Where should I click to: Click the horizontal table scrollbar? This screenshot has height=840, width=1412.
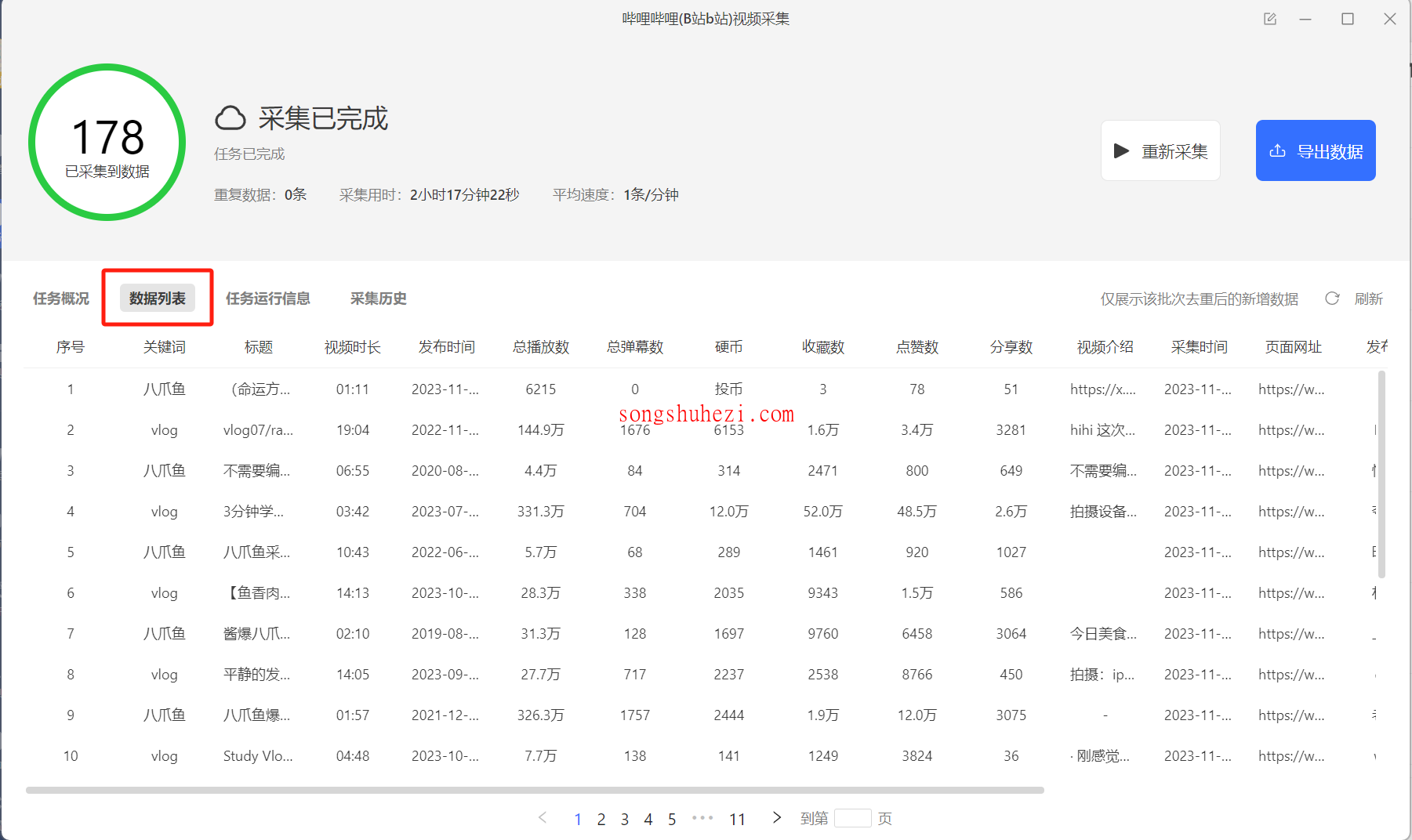click(535, 790)
